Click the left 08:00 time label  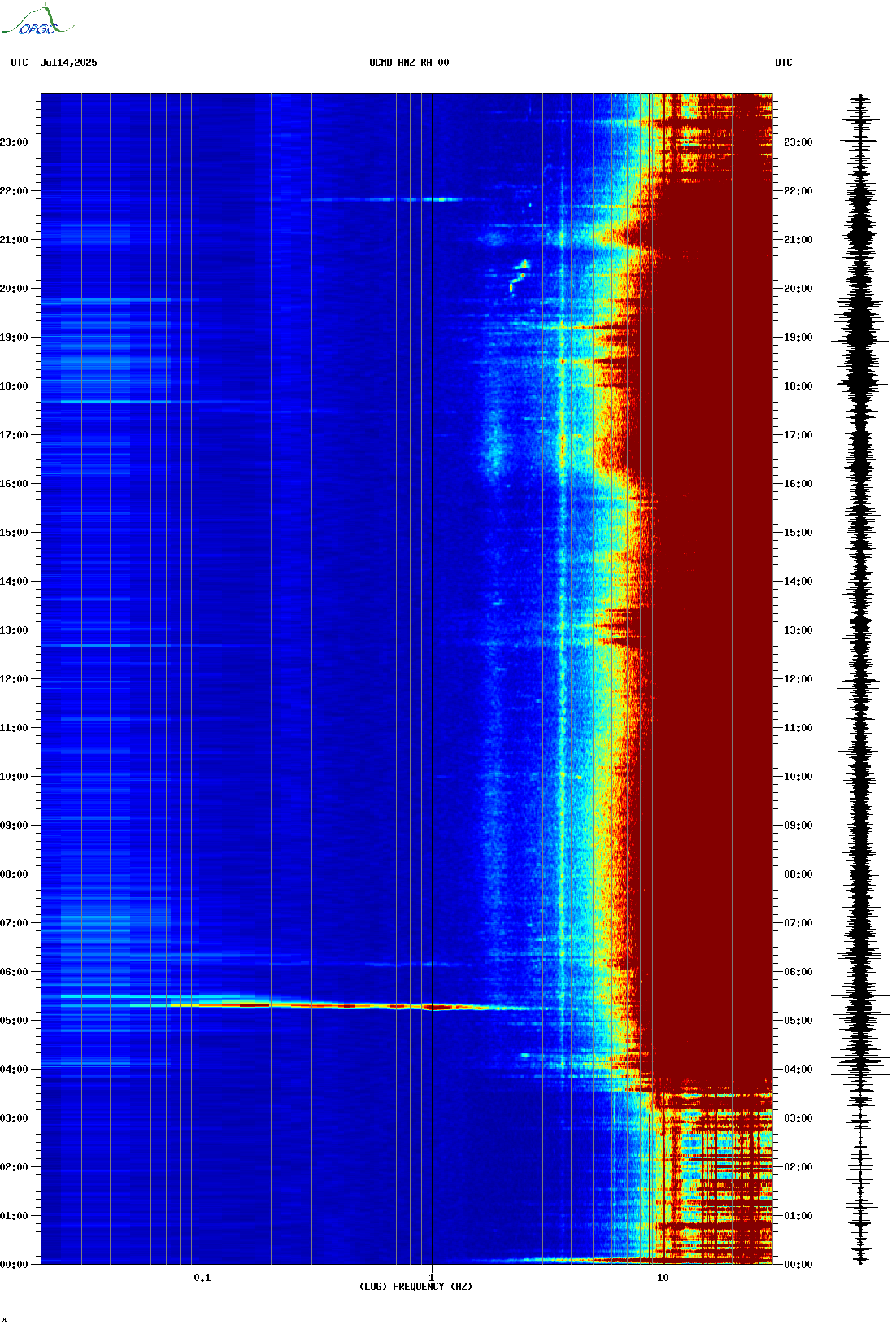pyautogui.click(x=14, y=874)
